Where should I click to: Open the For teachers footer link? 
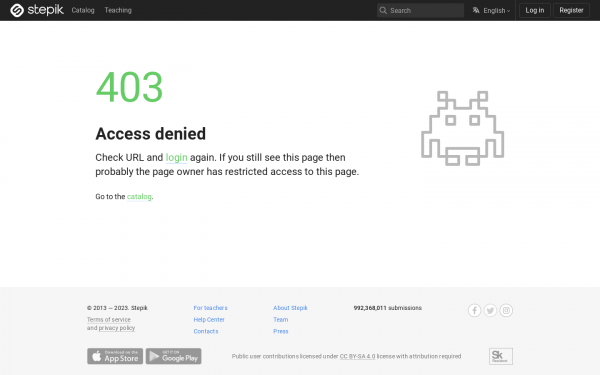coord(210,308)
